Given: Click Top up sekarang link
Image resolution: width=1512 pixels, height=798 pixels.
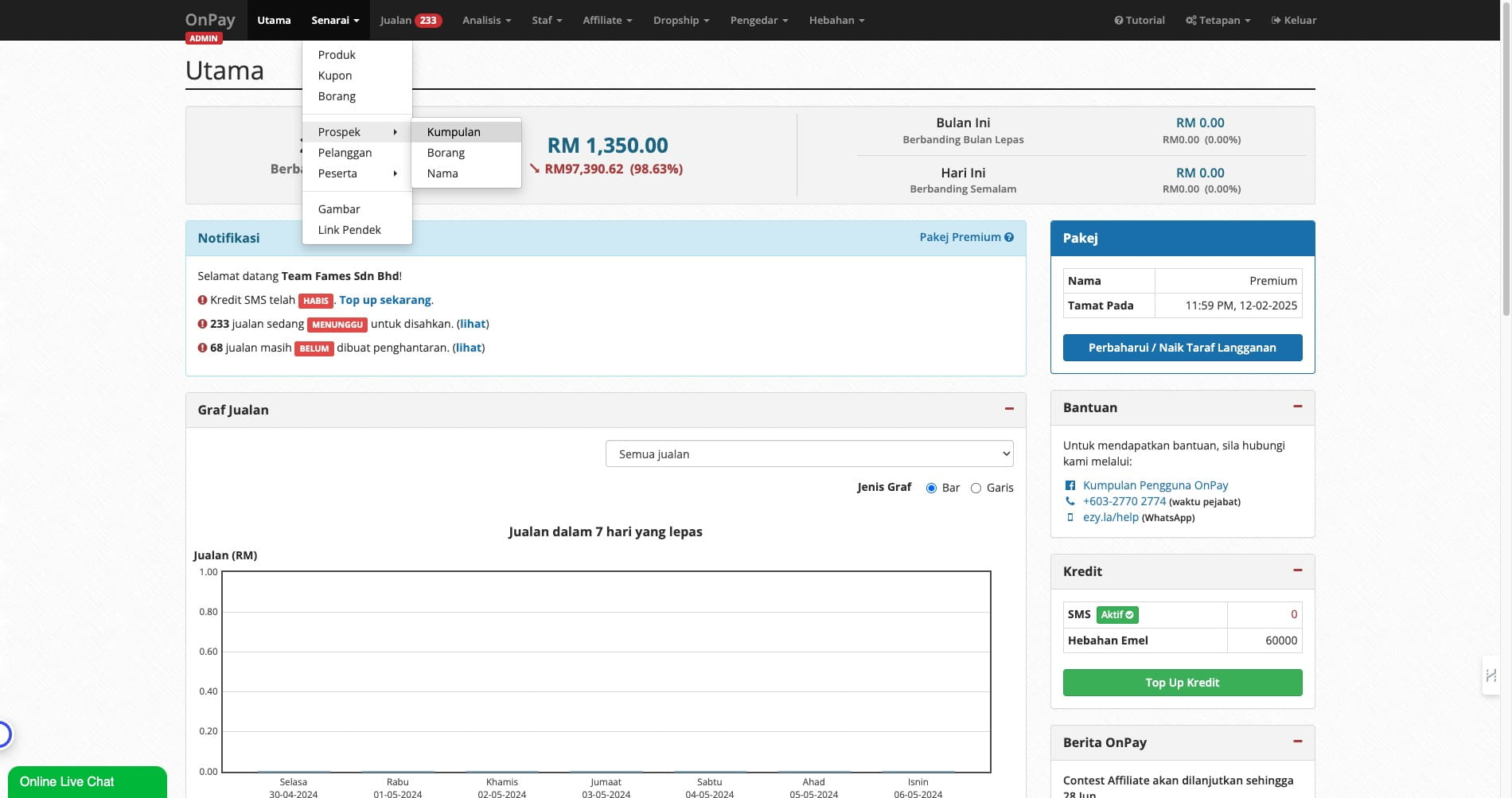Looking at the screenshot, I should point(385,300).
